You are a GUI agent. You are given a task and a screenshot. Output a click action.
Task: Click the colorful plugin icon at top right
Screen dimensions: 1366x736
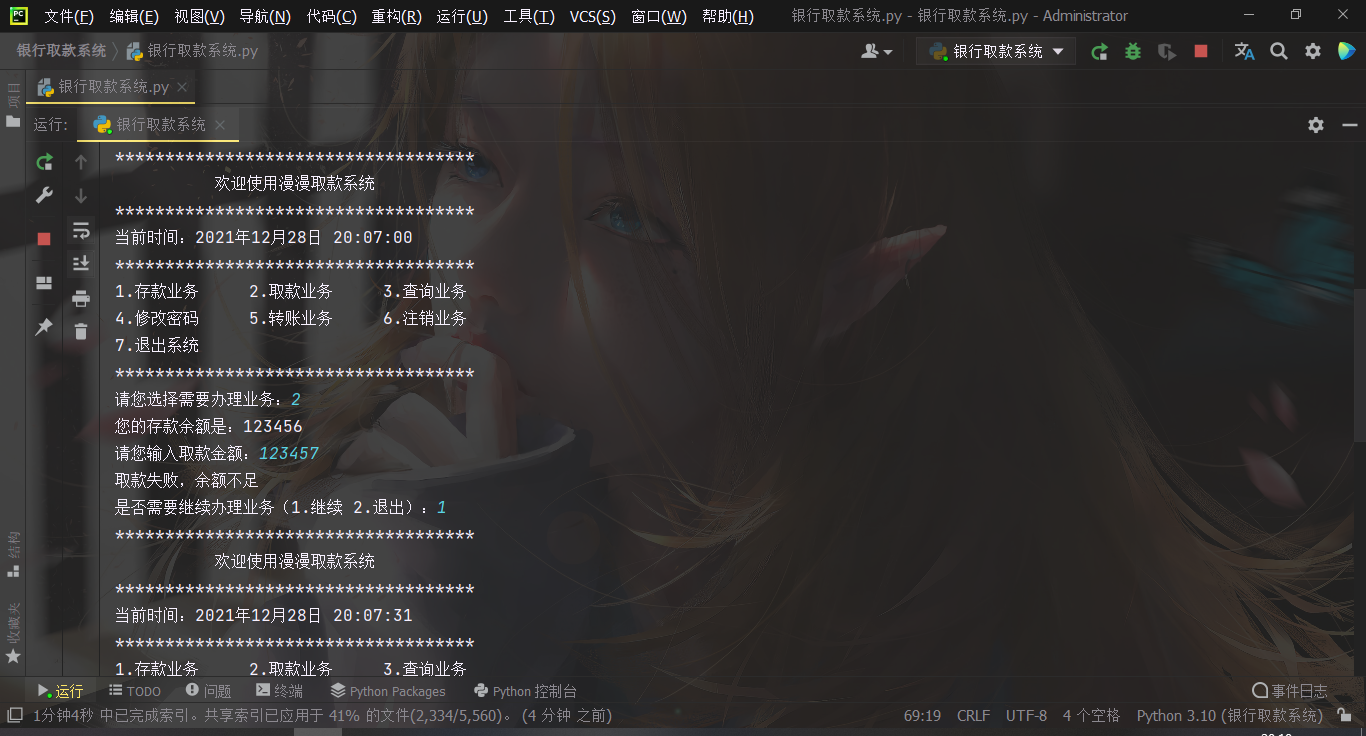(1346, 51)
